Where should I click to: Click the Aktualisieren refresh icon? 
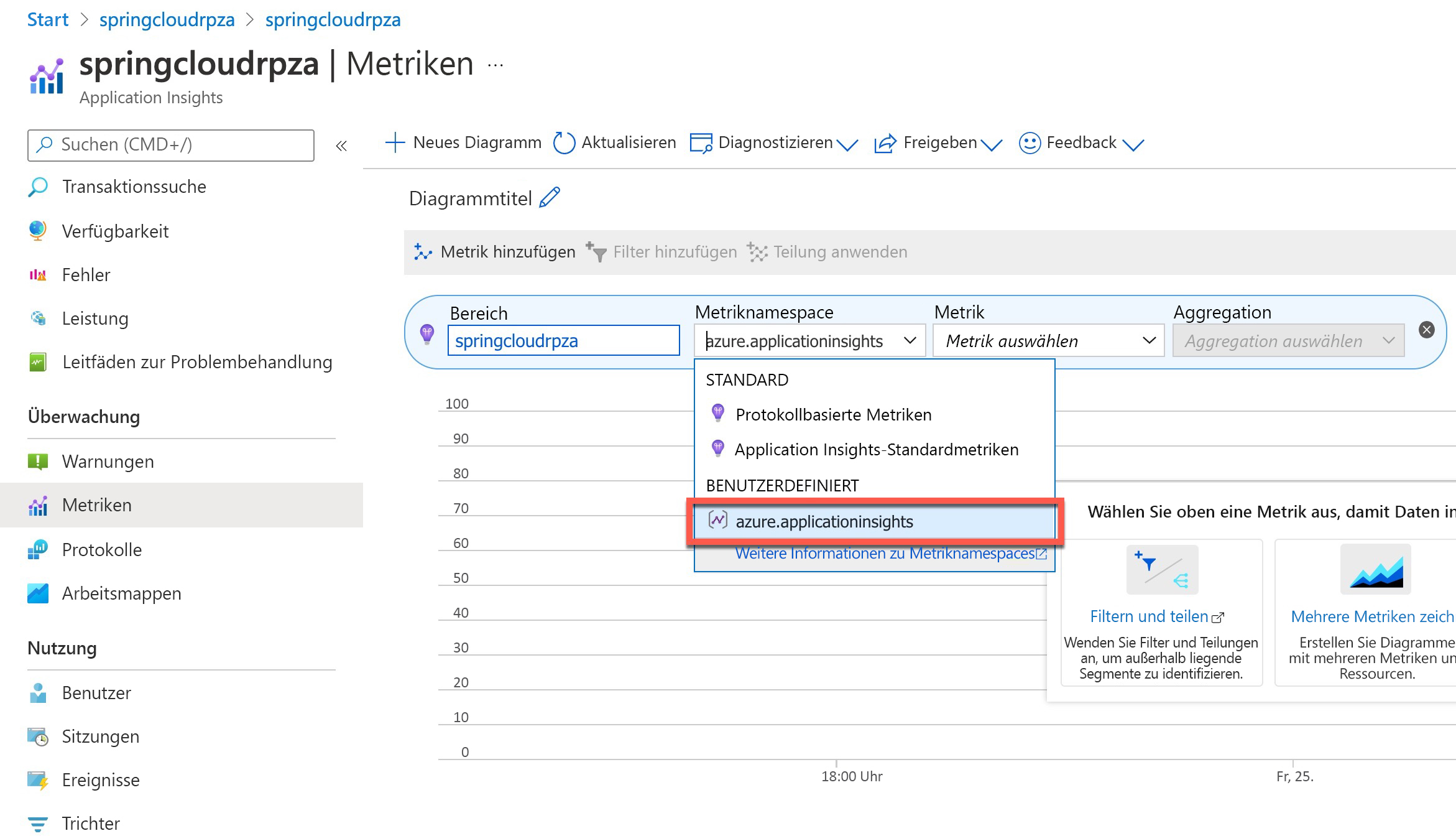click(x=564, y=143)
